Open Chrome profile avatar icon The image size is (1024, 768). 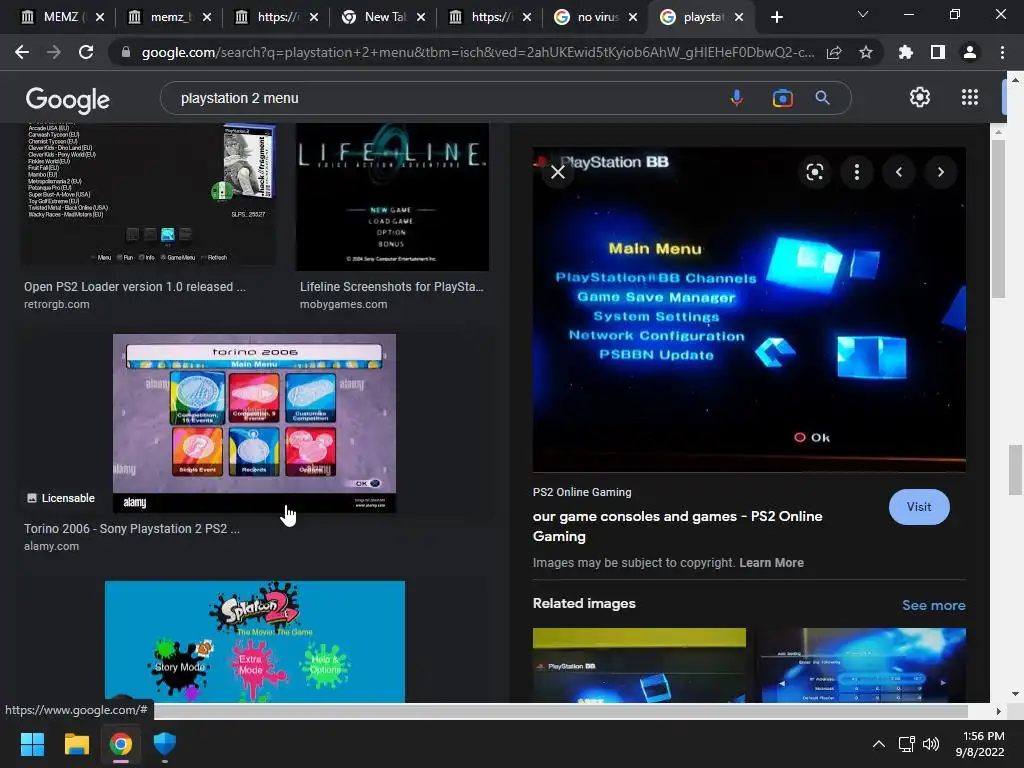[x=970, y=52]
